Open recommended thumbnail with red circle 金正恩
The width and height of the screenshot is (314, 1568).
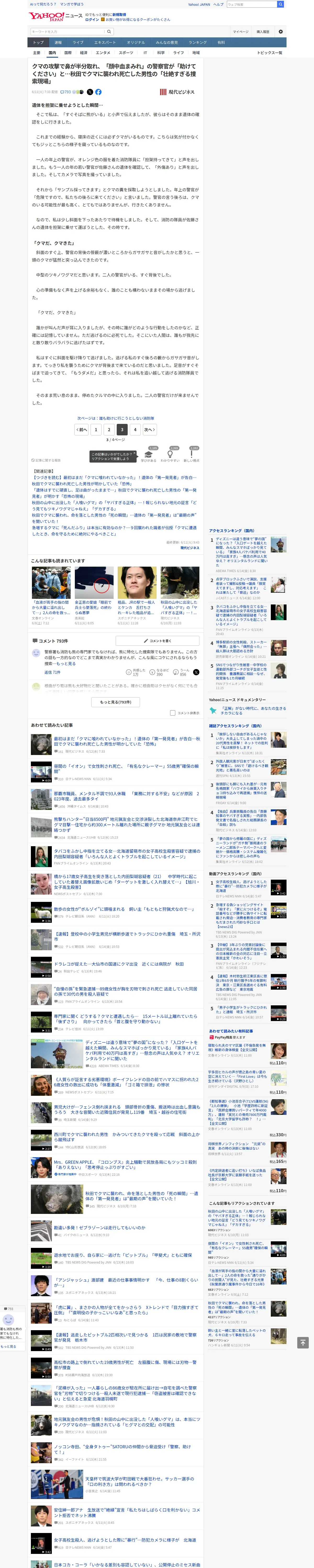tap(94, 583)
